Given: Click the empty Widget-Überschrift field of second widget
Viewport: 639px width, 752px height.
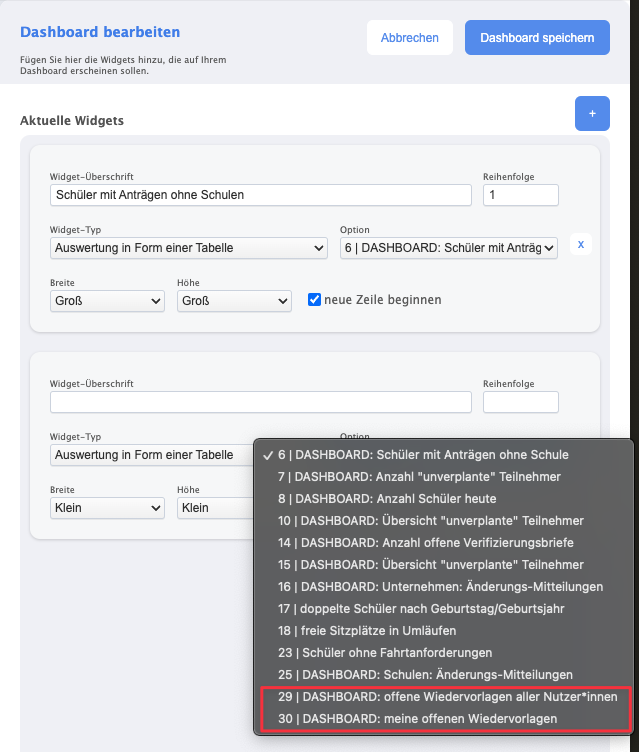Looking at the screenshot, I should [260, 402].
